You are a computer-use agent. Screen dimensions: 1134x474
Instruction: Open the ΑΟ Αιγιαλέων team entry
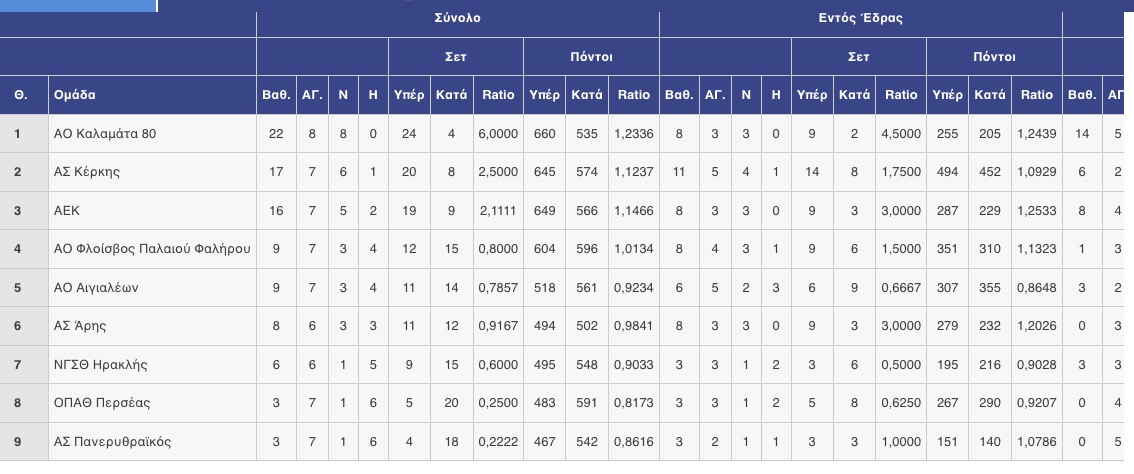coord(96,287)
